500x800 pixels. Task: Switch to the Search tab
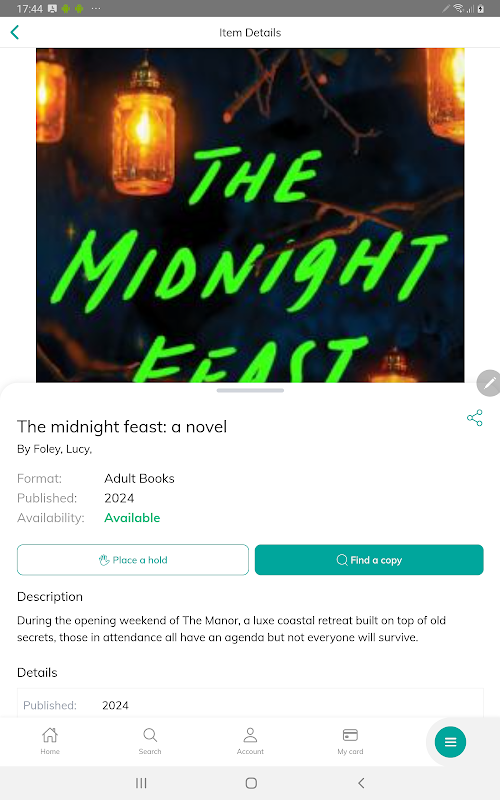(150, 741)
